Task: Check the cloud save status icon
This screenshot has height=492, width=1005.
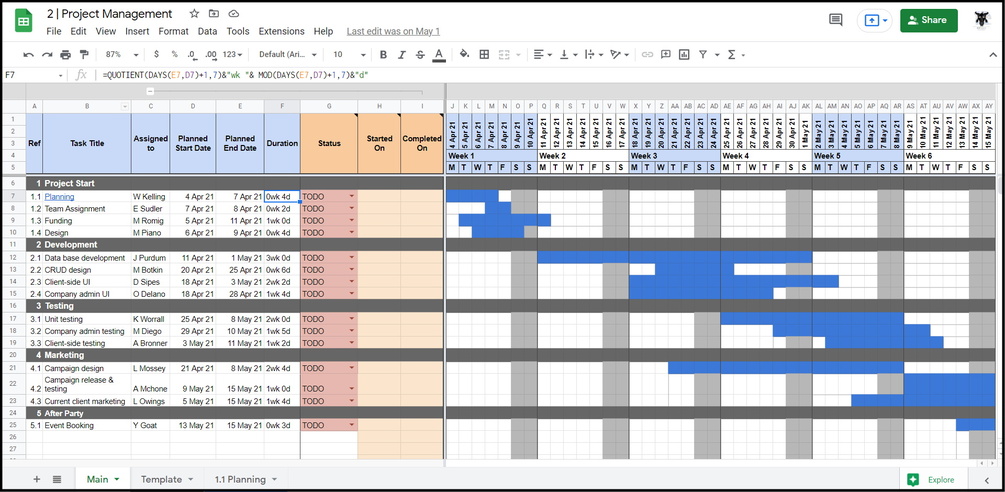Action: (233, 13)
